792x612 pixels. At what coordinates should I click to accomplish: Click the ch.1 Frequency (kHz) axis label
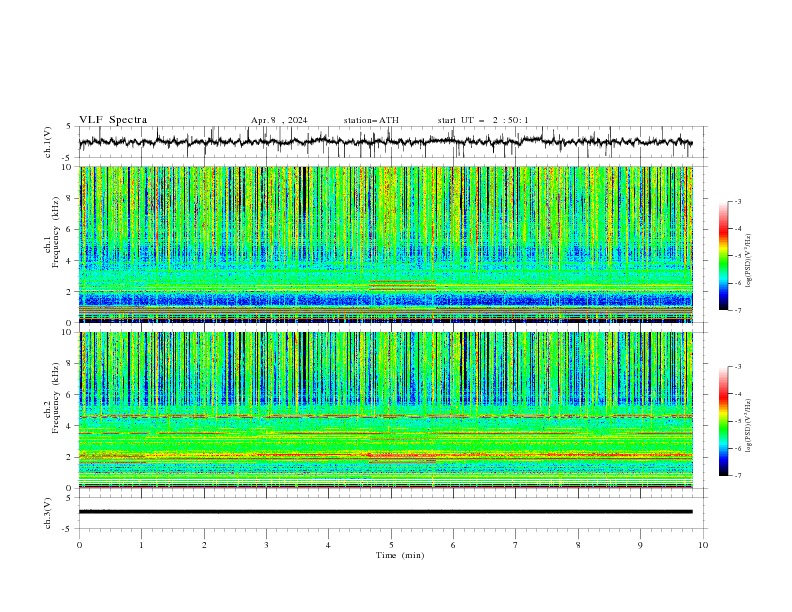tap(52, 232)
